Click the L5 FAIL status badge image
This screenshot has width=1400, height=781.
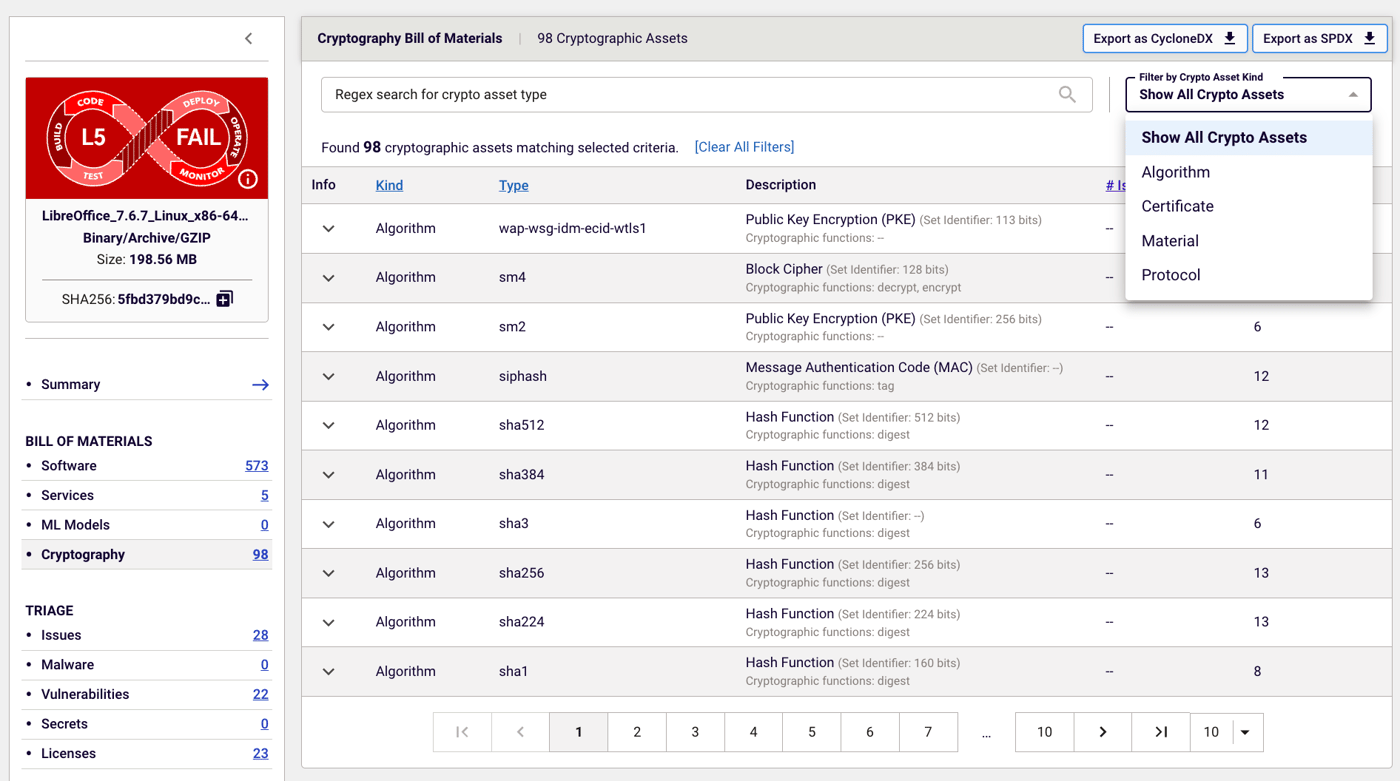[x=147, y=138]
